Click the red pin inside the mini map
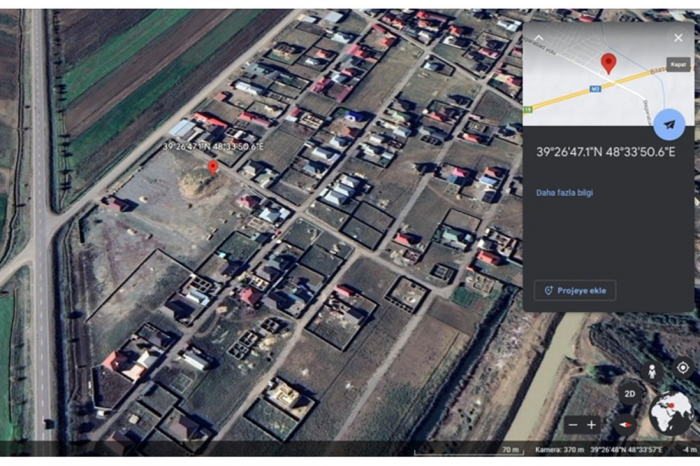Screen dimensions: 700x466 (608, 63)
